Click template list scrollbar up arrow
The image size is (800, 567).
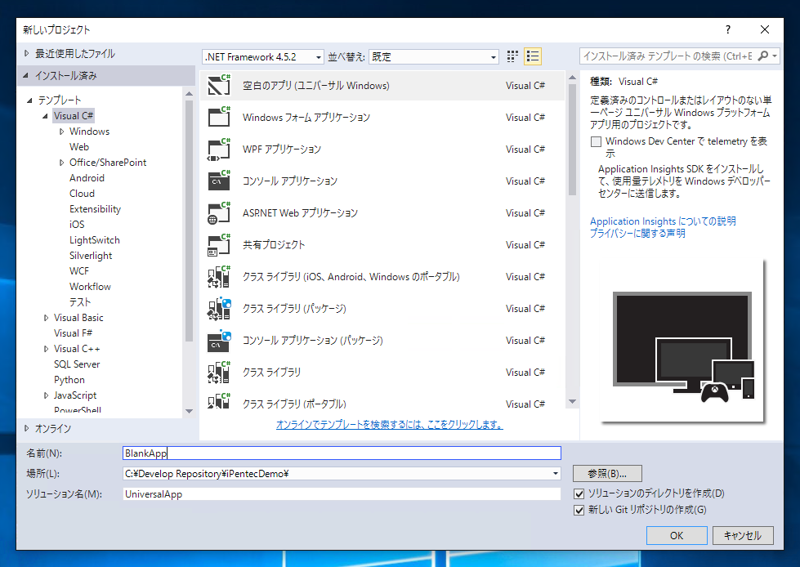tap(572, 78)
